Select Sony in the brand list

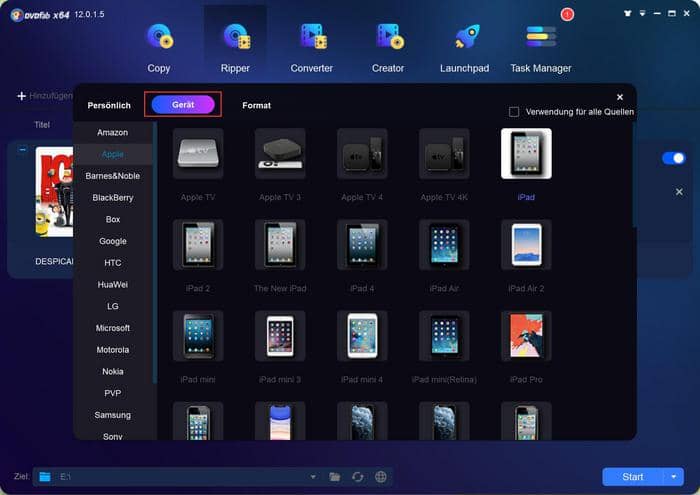[112, 436]
